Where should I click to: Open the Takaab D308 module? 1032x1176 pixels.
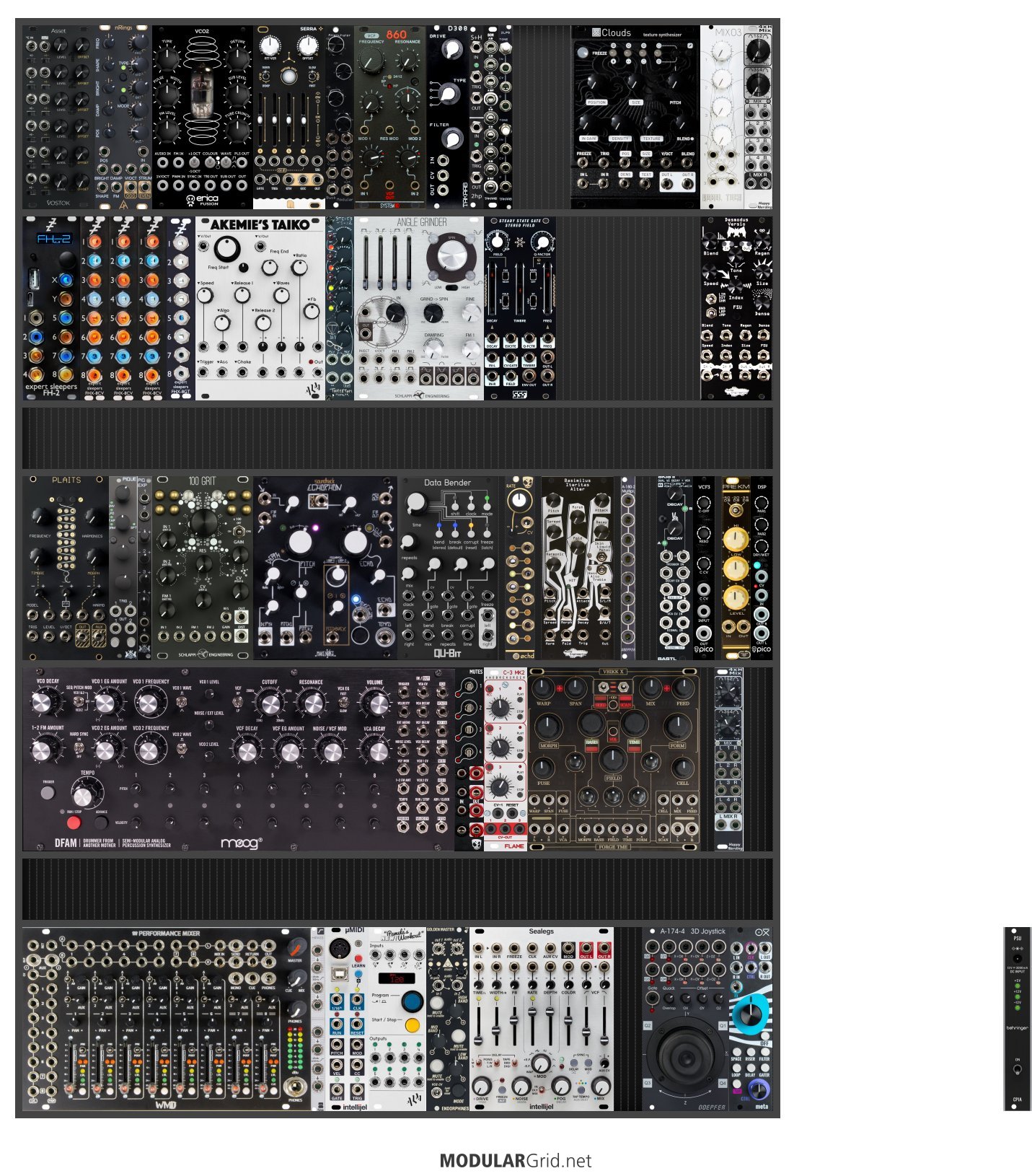[448, 118]
